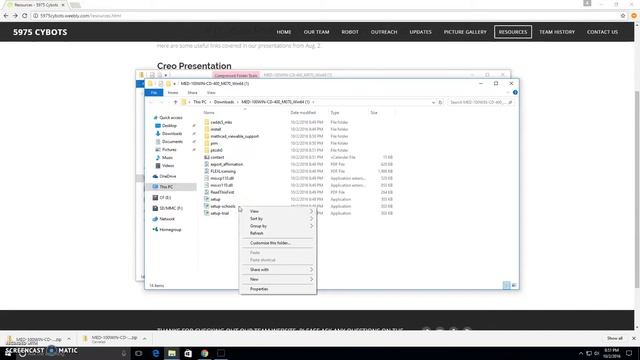Viewport: 640px width, 360px height.
Task: Open Google Chrome from the taskbar
Action: point(204,353)
